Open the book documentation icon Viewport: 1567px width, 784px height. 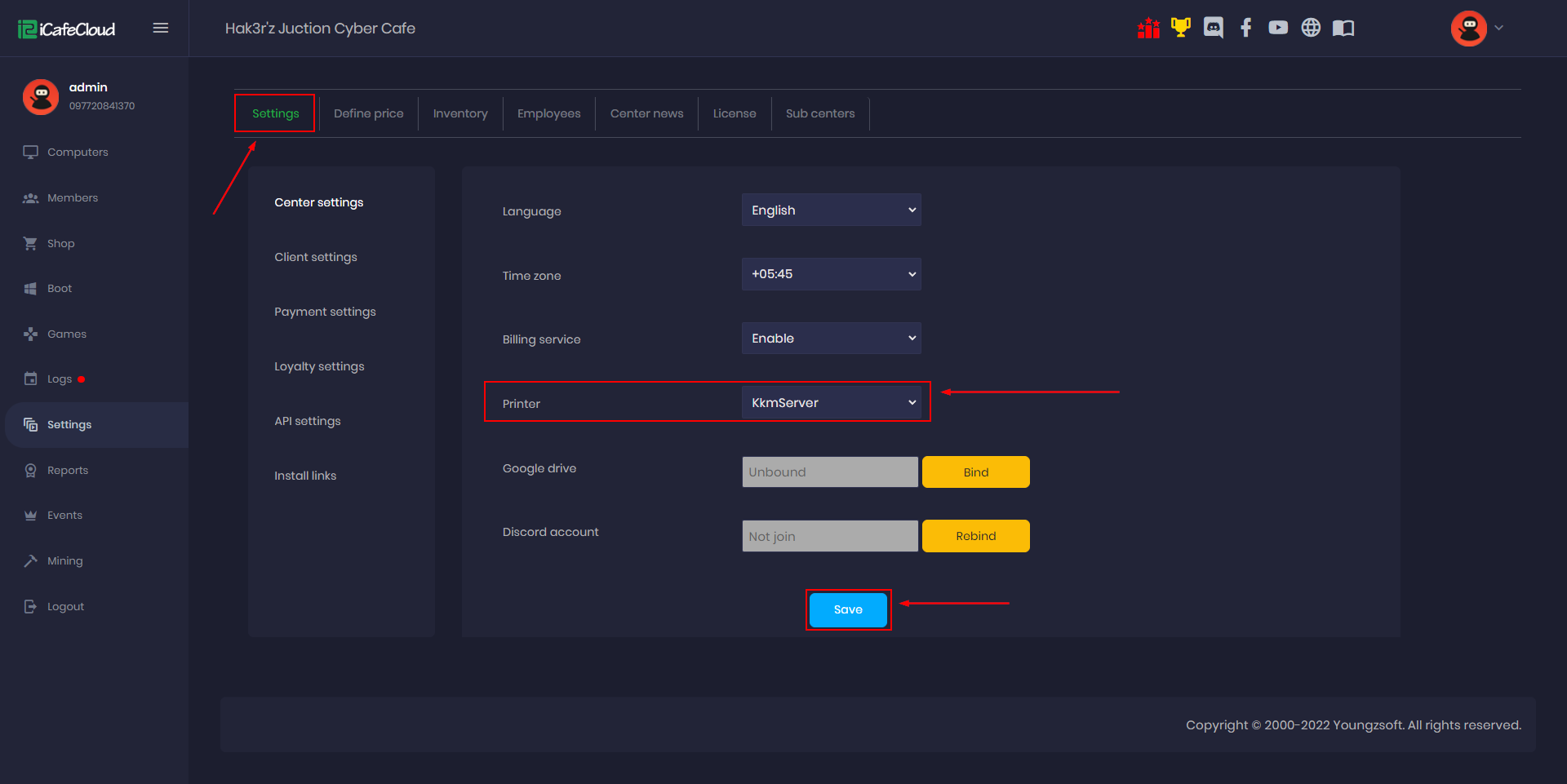tap(1343, 29)
